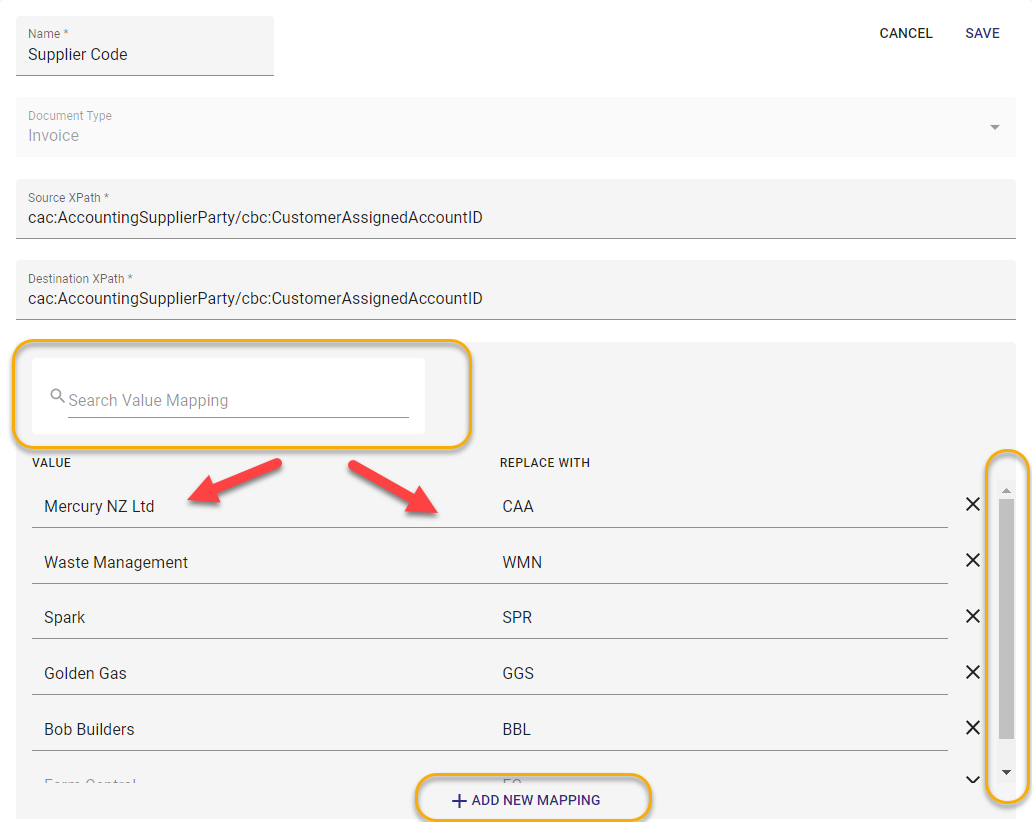
Task: Edit the Name field Supplier Code
Action: click(x=145, y=55)
